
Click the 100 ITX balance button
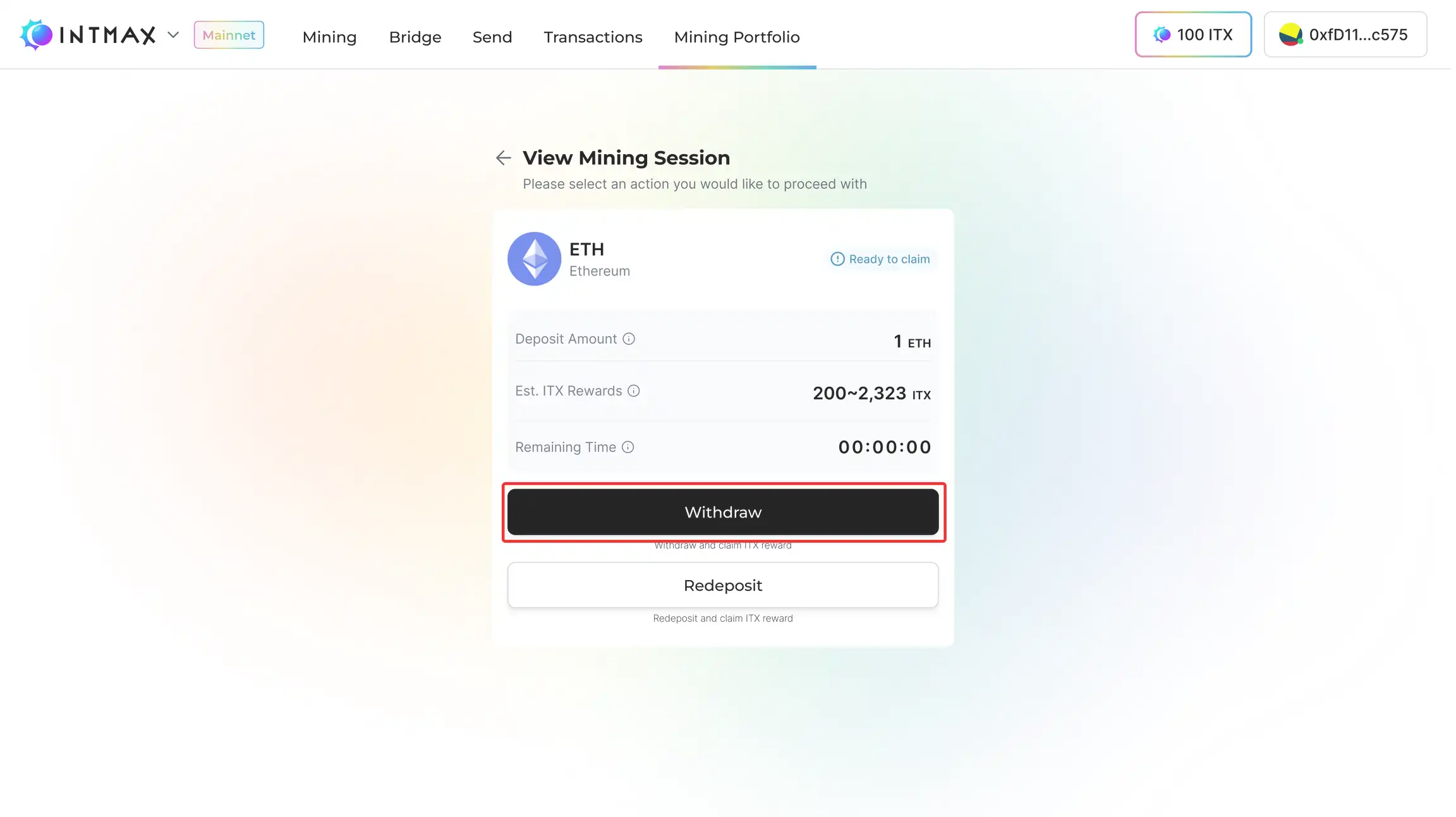pyautogui.click(x=1193, y=34)
